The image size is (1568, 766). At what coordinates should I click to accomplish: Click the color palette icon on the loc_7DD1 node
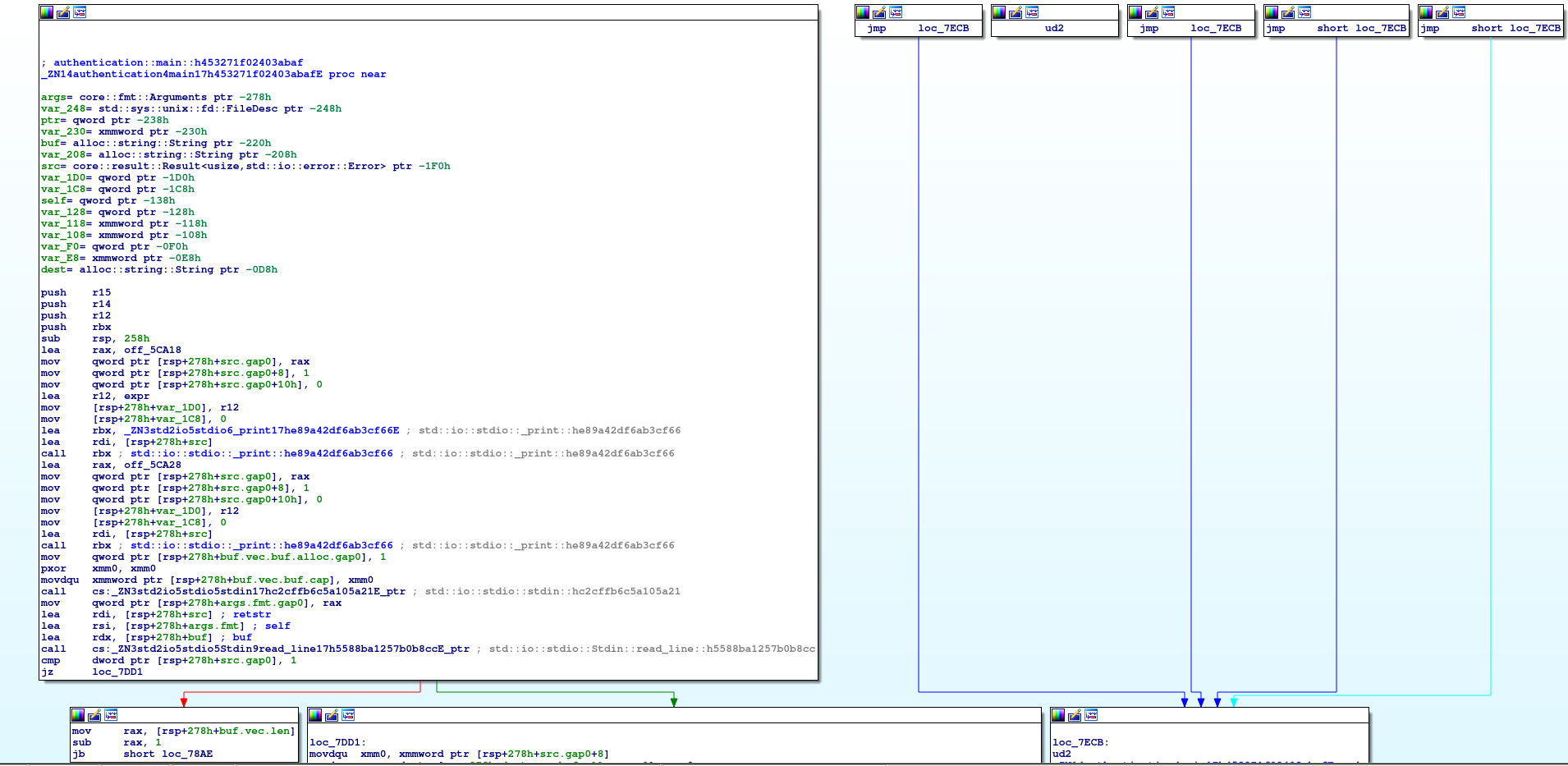(x=314, y=714)
